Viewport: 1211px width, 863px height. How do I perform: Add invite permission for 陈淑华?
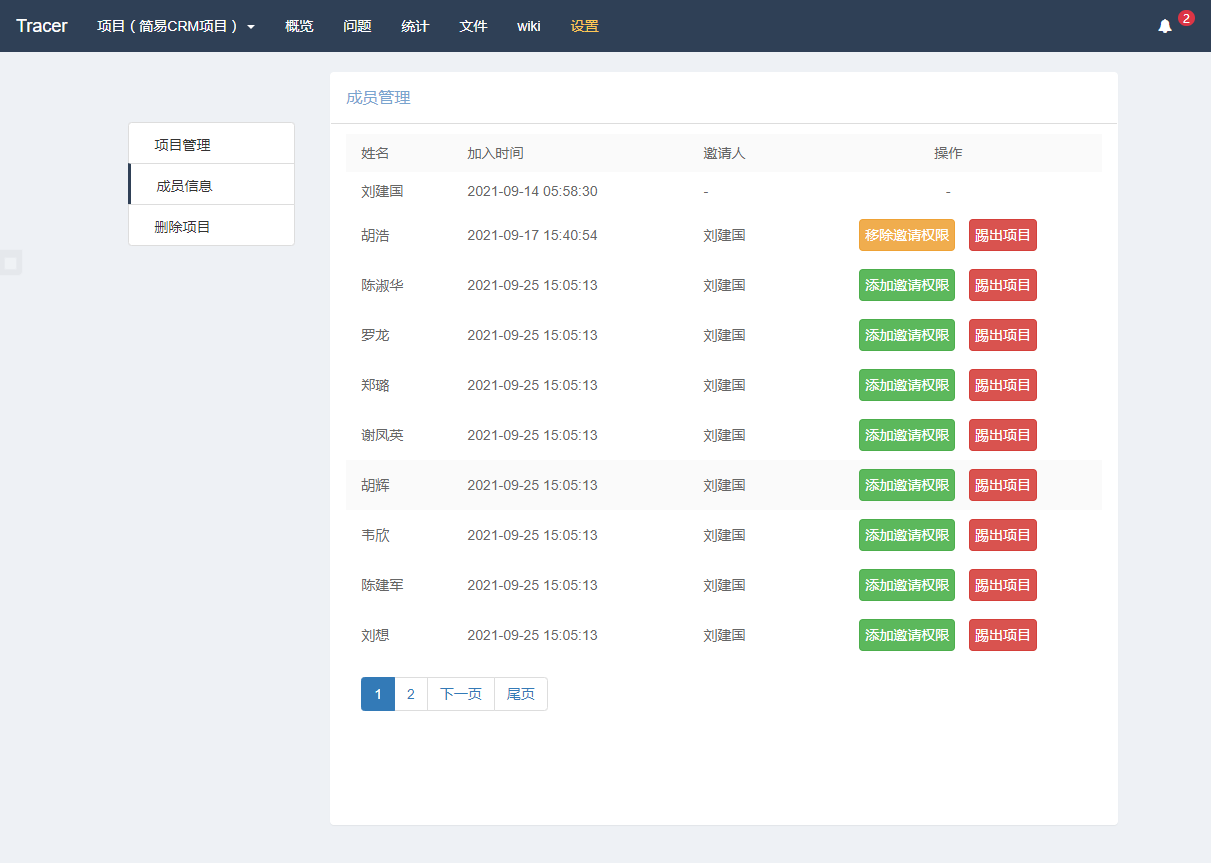(x=906, y=285)
